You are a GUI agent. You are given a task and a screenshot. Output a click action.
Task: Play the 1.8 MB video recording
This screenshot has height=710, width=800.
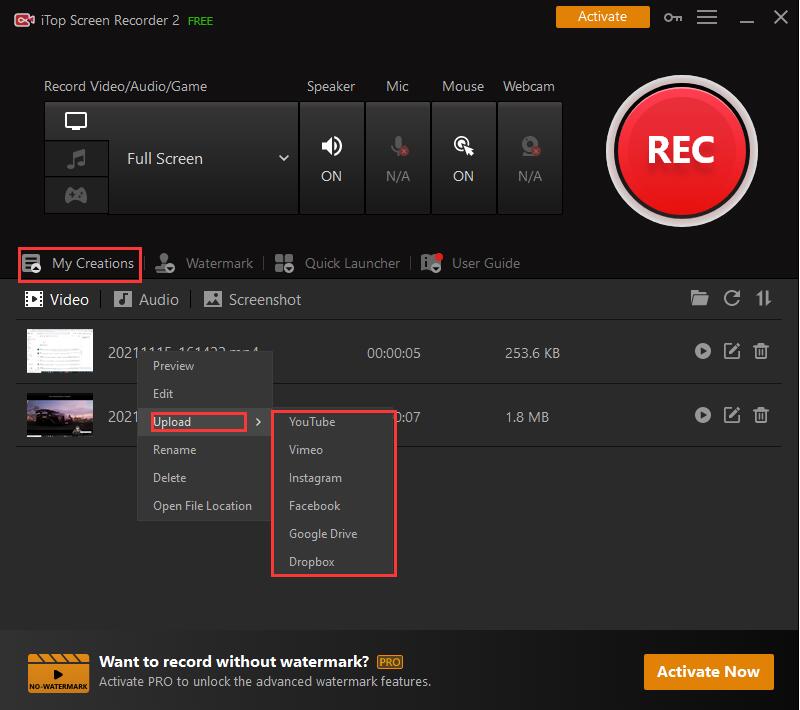703,416
